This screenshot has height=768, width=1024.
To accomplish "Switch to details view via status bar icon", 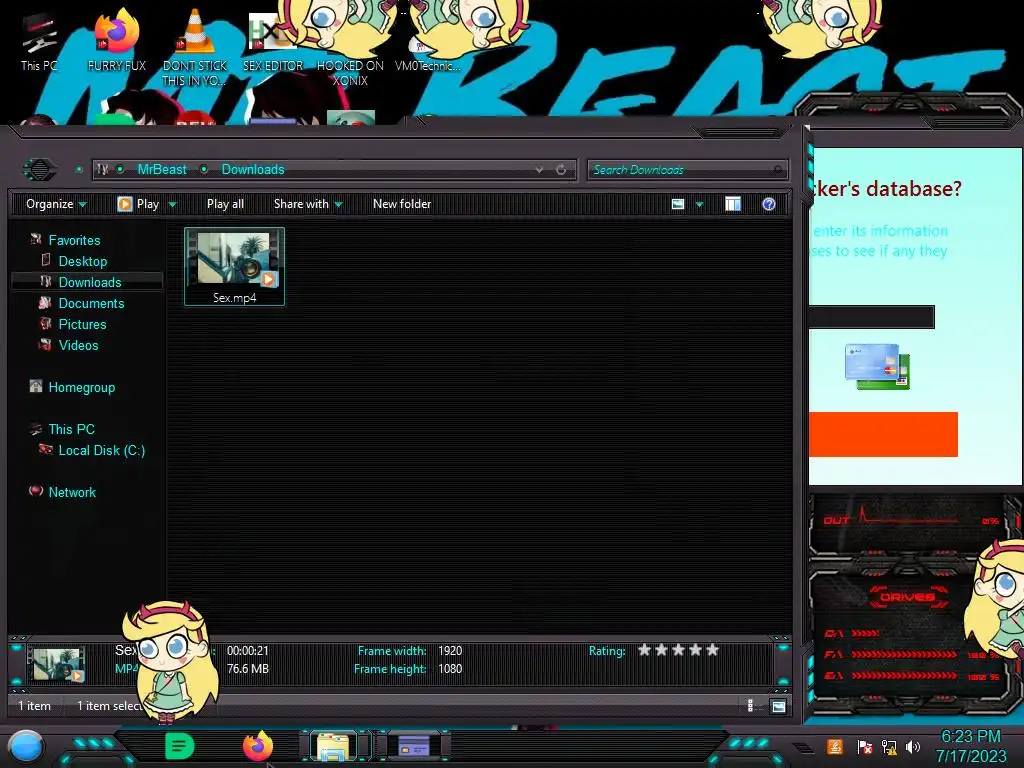I will click(x=750, y=705).
